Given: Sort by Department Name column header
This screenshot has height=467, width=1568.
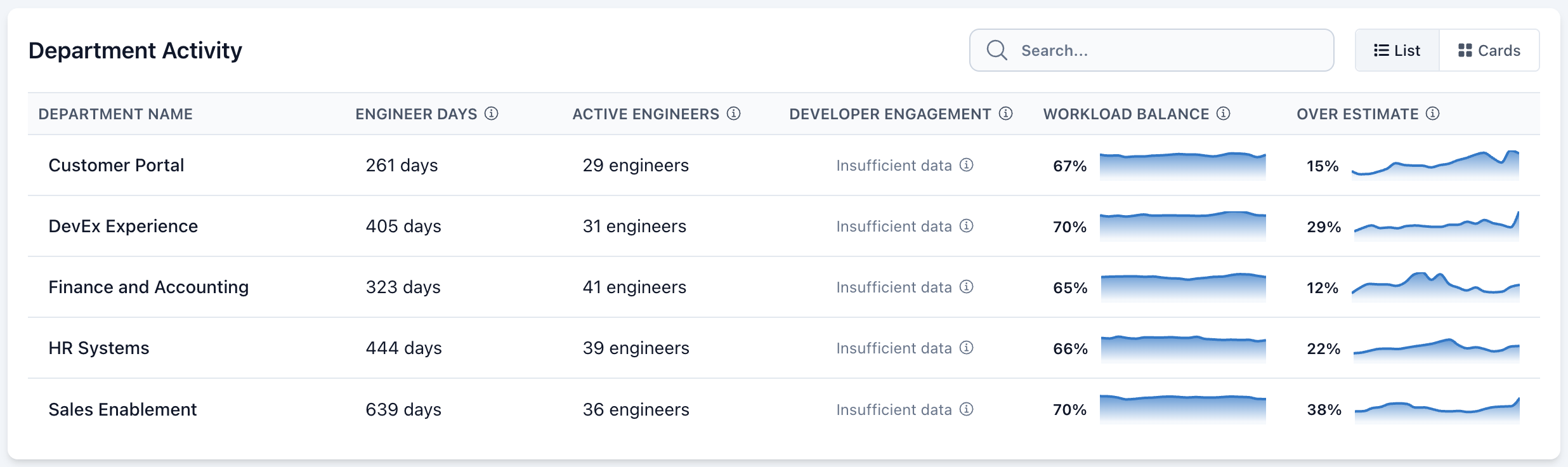Looking at the screenshot, I should pyautogui.click(x=115, y=114).
